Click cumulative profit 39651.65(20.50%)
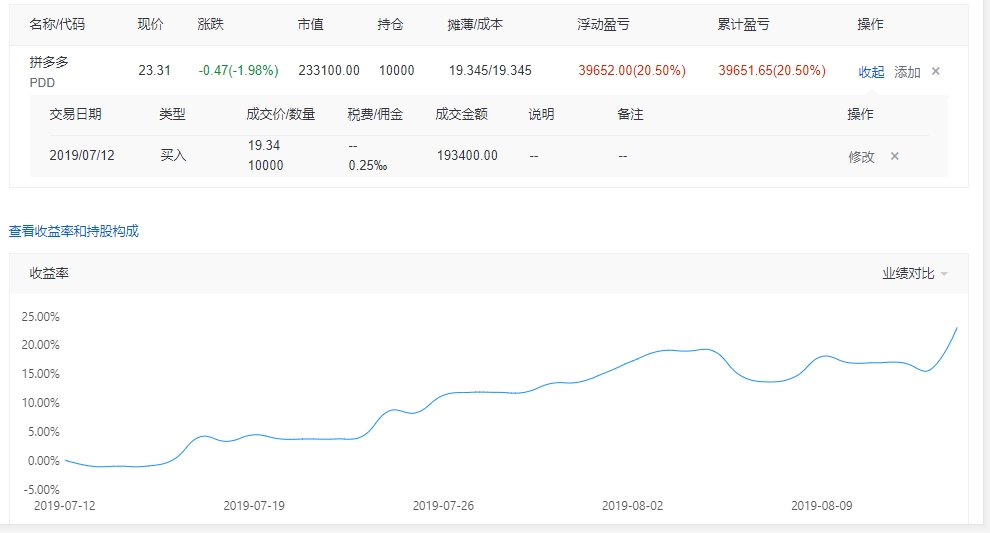Image resolution: width=990 pixels, height=533 pixels. click(772, 70)
